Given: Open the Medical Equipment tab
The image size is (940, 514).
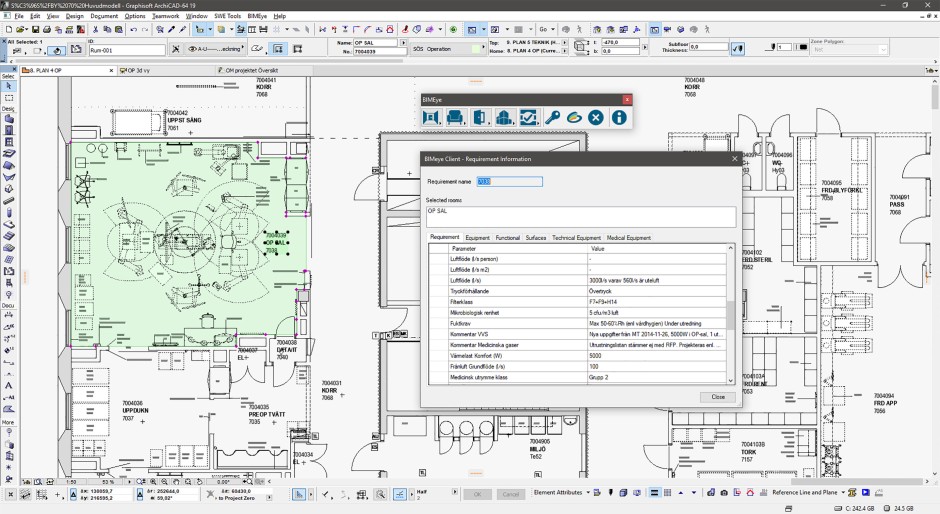Looking at the screenshot, I should (x=629, y=238).
